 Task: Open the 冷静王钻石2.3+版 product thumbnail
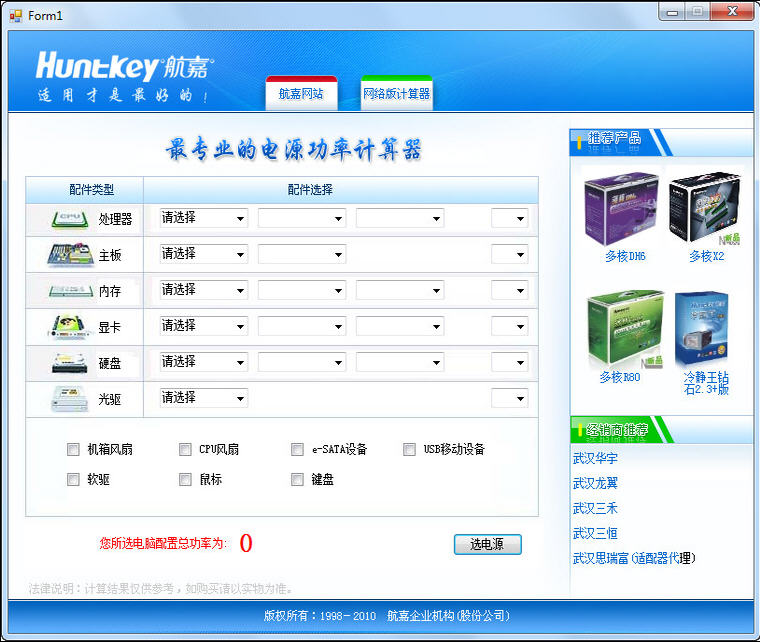click(701, 329)
